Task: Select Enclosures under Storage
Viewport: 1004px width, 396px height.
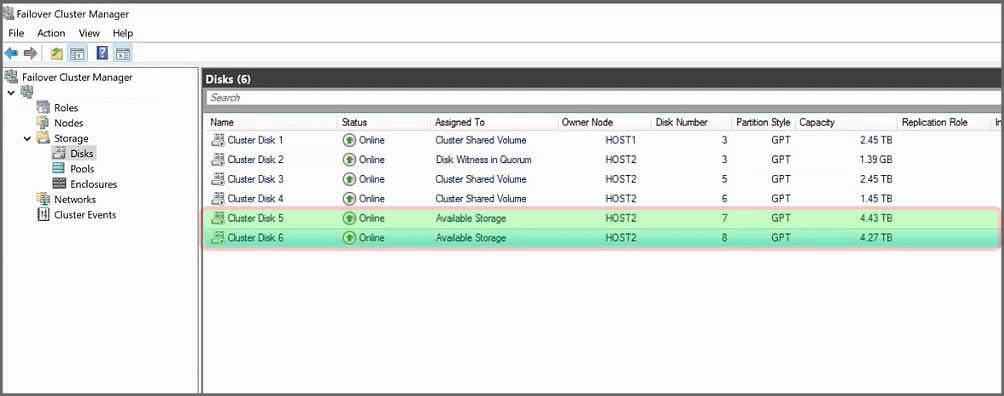Action: click(93, 185)
